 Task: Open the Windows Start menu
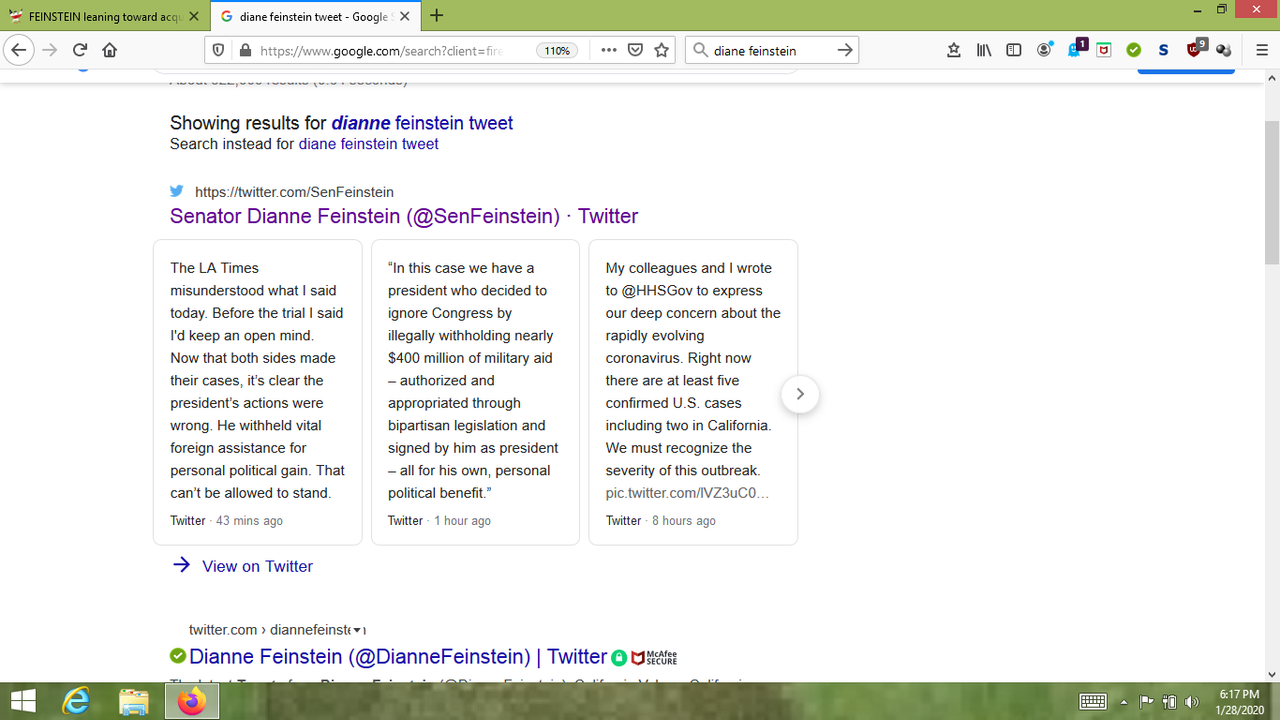pos(23,701)
